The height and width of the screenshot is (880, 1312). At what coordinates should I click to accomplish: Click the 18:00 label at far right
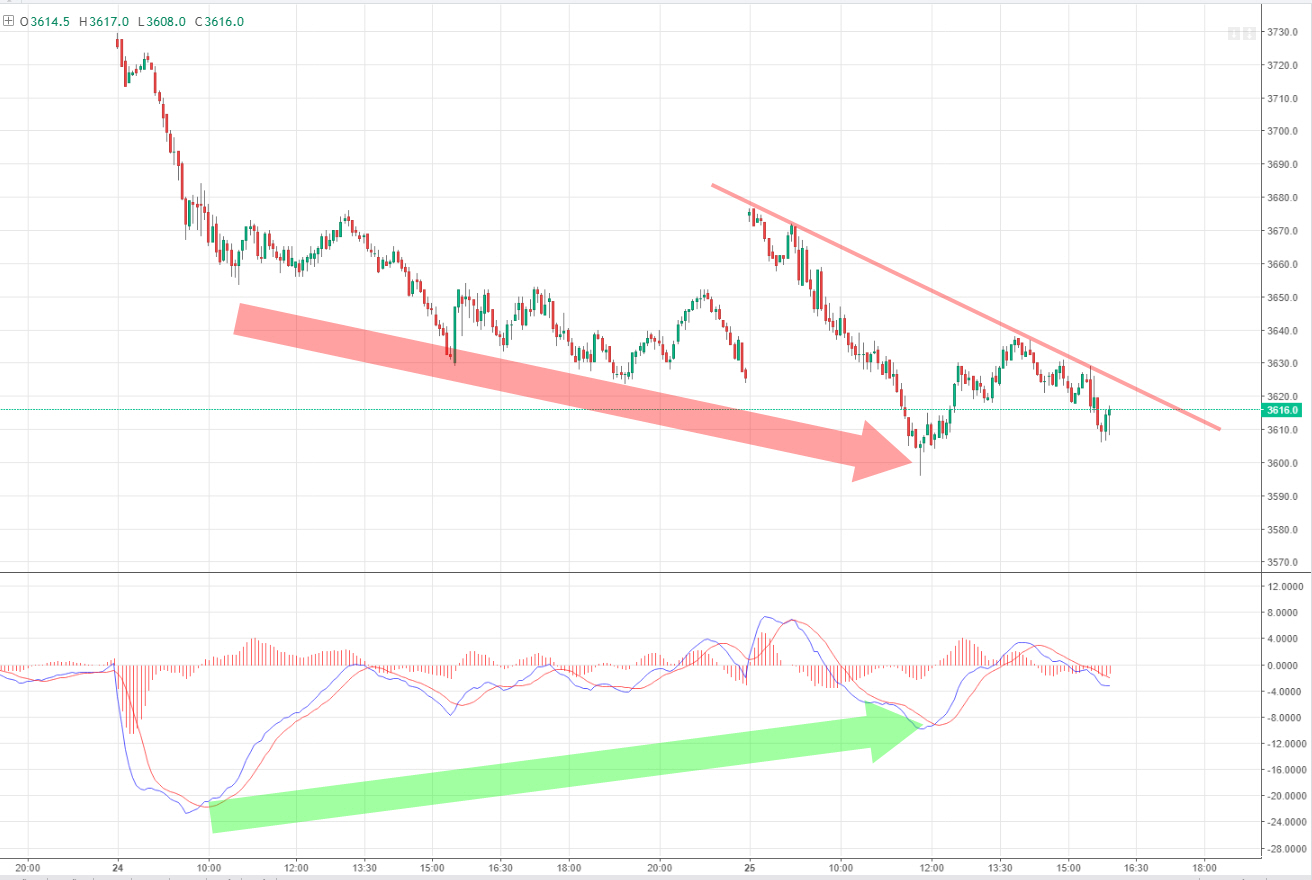coord(1204,866)
